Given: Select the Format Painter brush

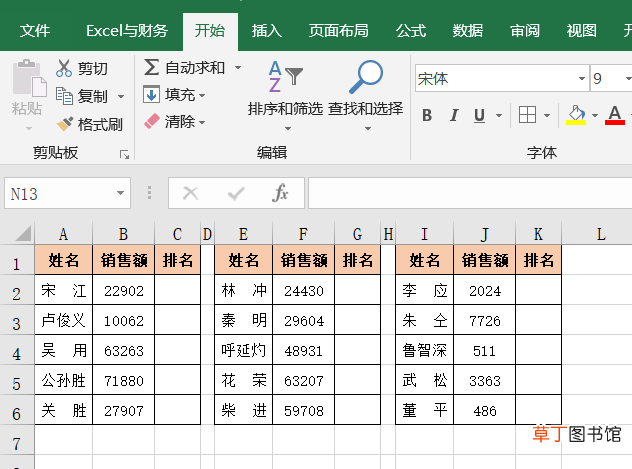Looking at the screenshot, I should pos(64,124).
